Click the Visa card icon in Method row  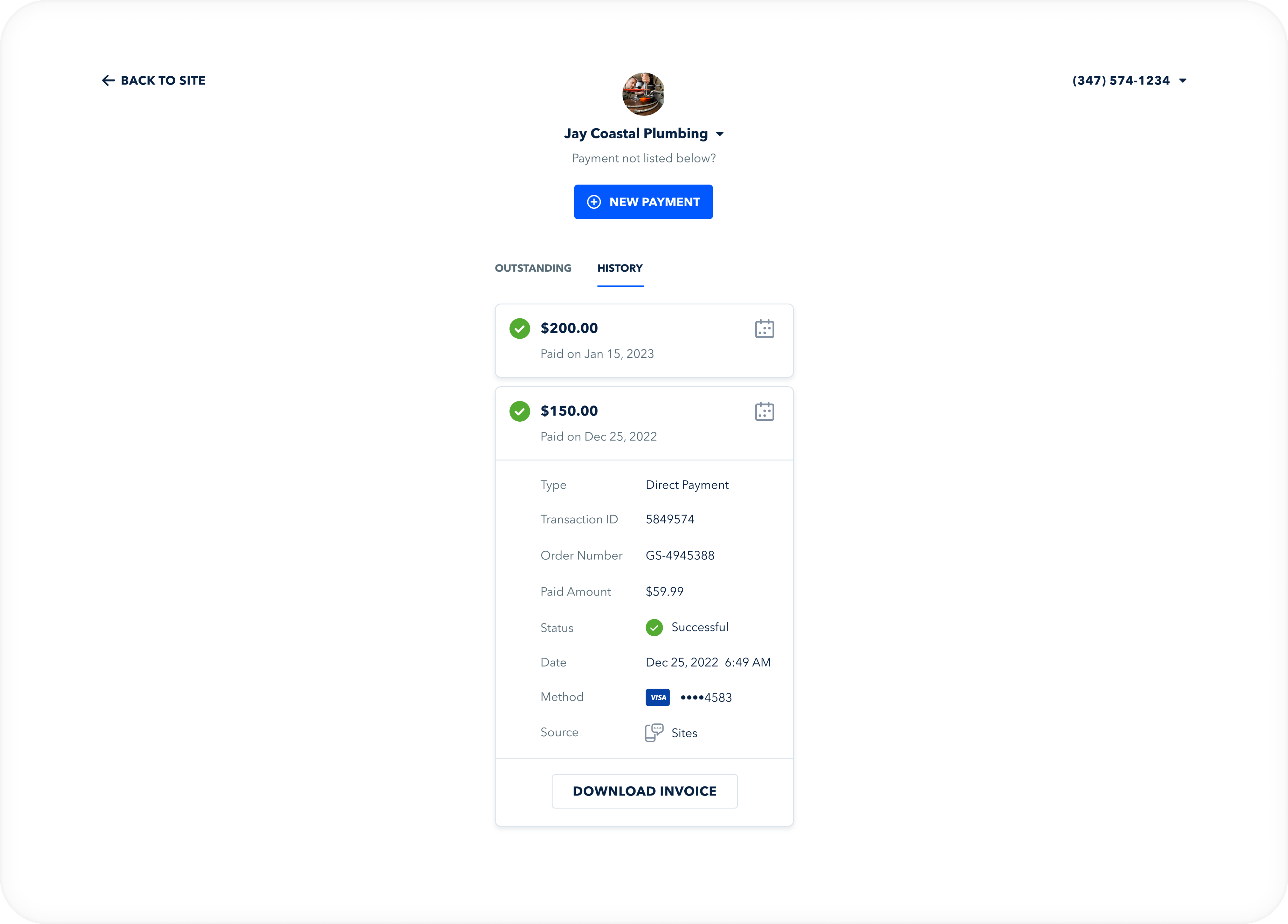coord(658,697)
